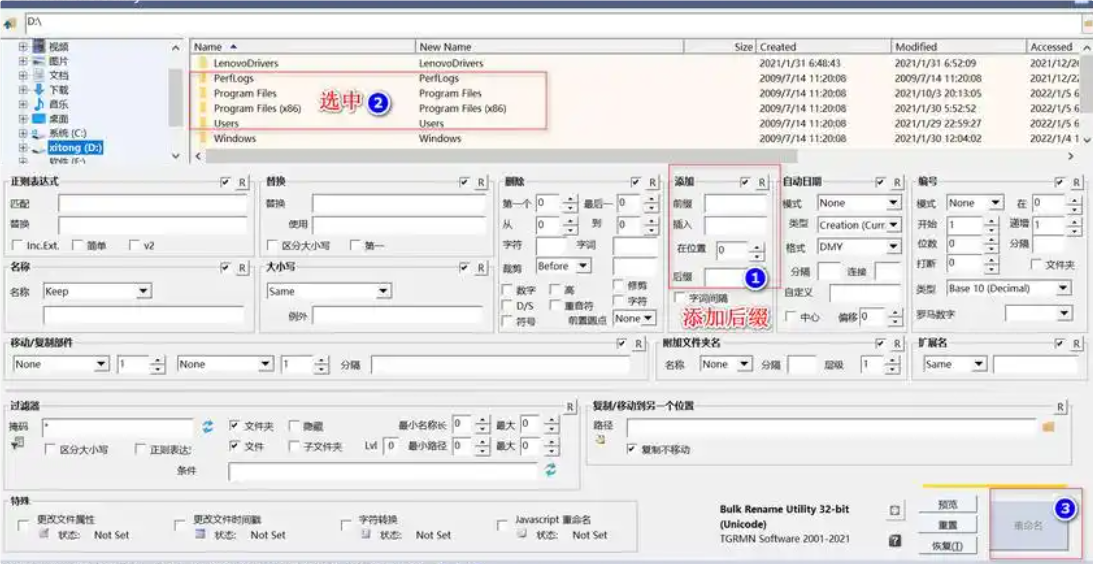Click the R reset button of 过滤器 panel
1093x564 pixels.
coord(570,407)
